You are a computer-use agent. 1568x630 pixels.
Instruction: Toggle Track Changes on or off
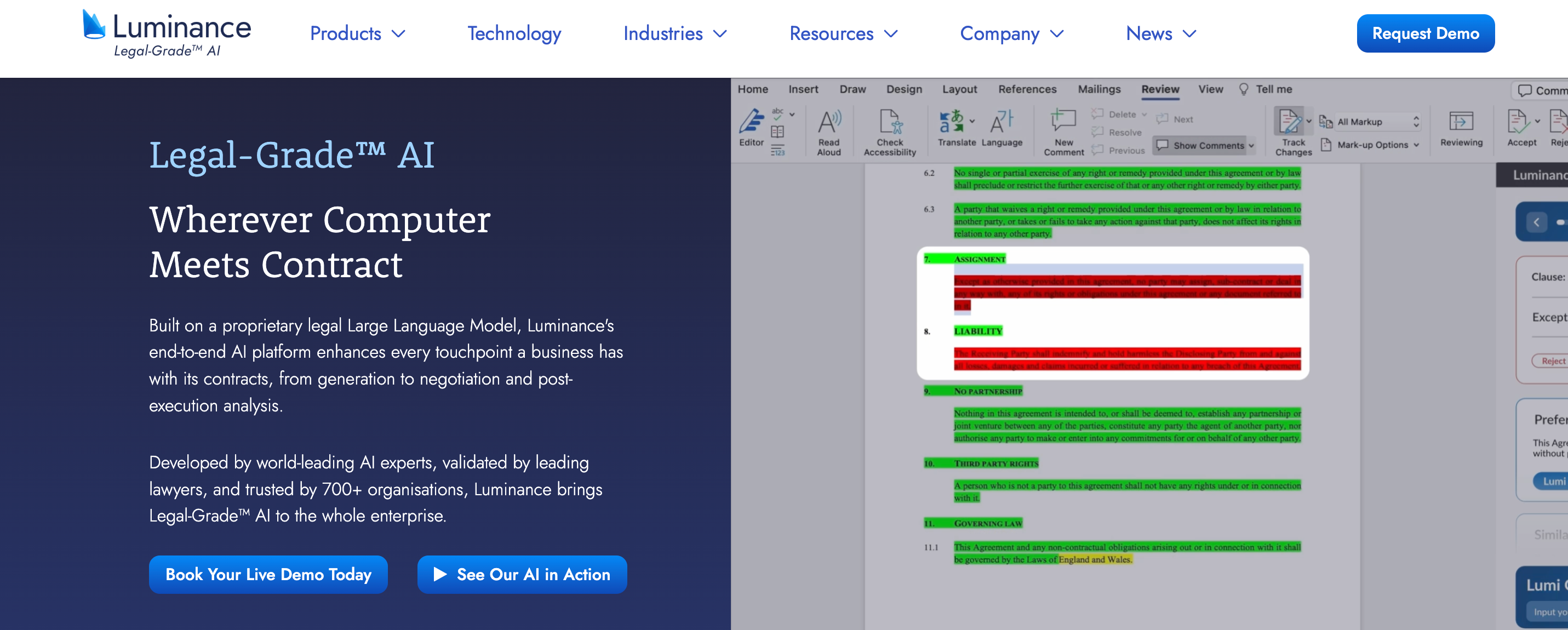1289,122
